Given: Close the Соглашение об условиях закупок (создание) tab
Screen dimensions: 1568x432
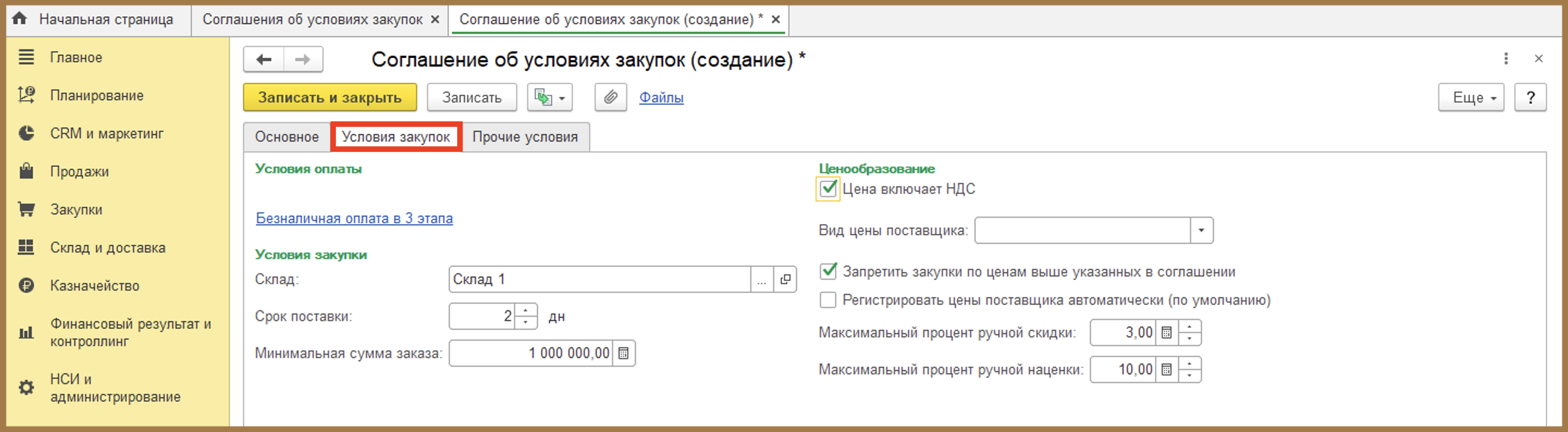Looking at the screenshot, I should 776,20.
